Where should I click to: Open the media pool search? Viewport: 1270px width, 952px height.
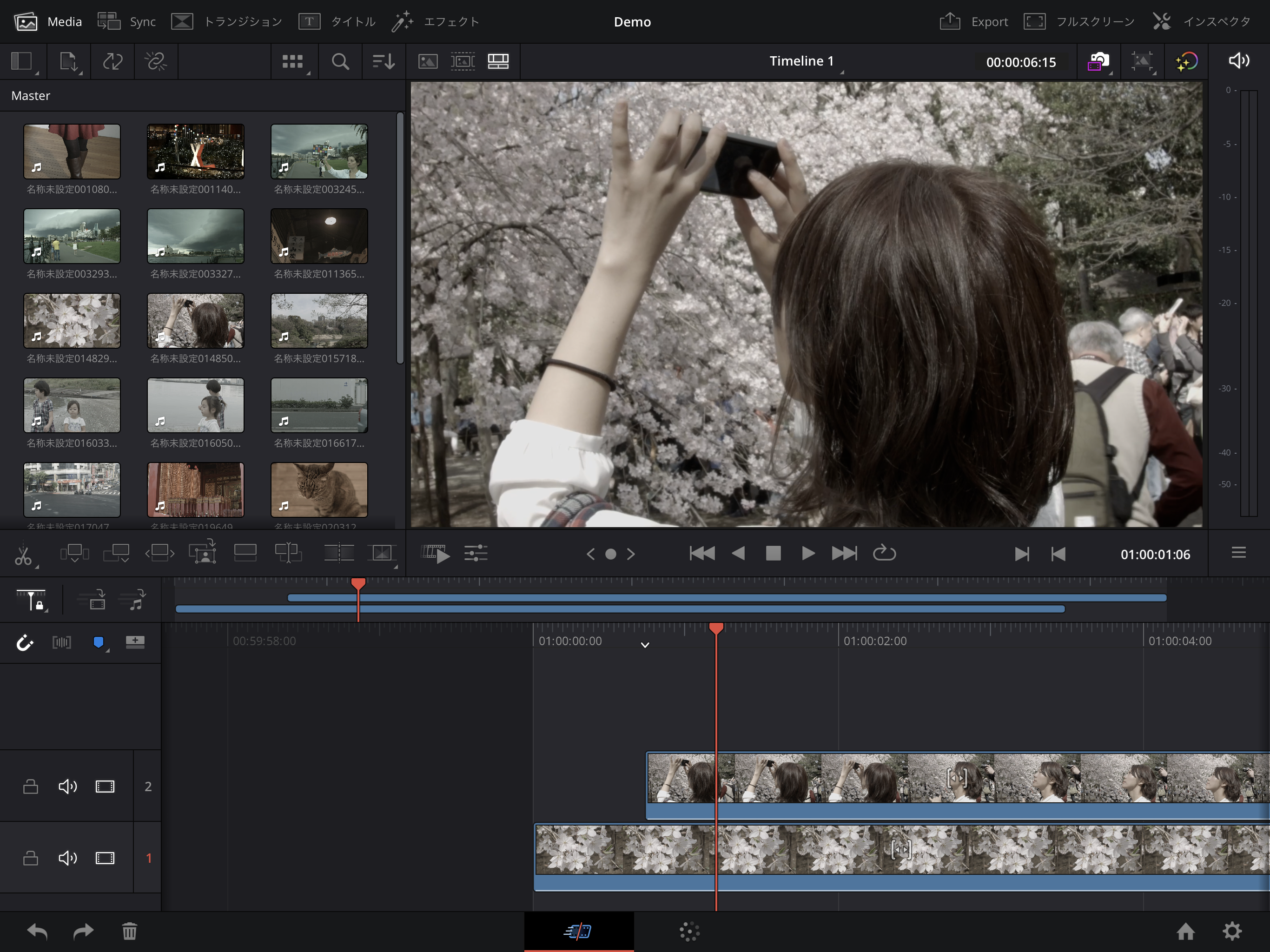[x=340, y=61]
